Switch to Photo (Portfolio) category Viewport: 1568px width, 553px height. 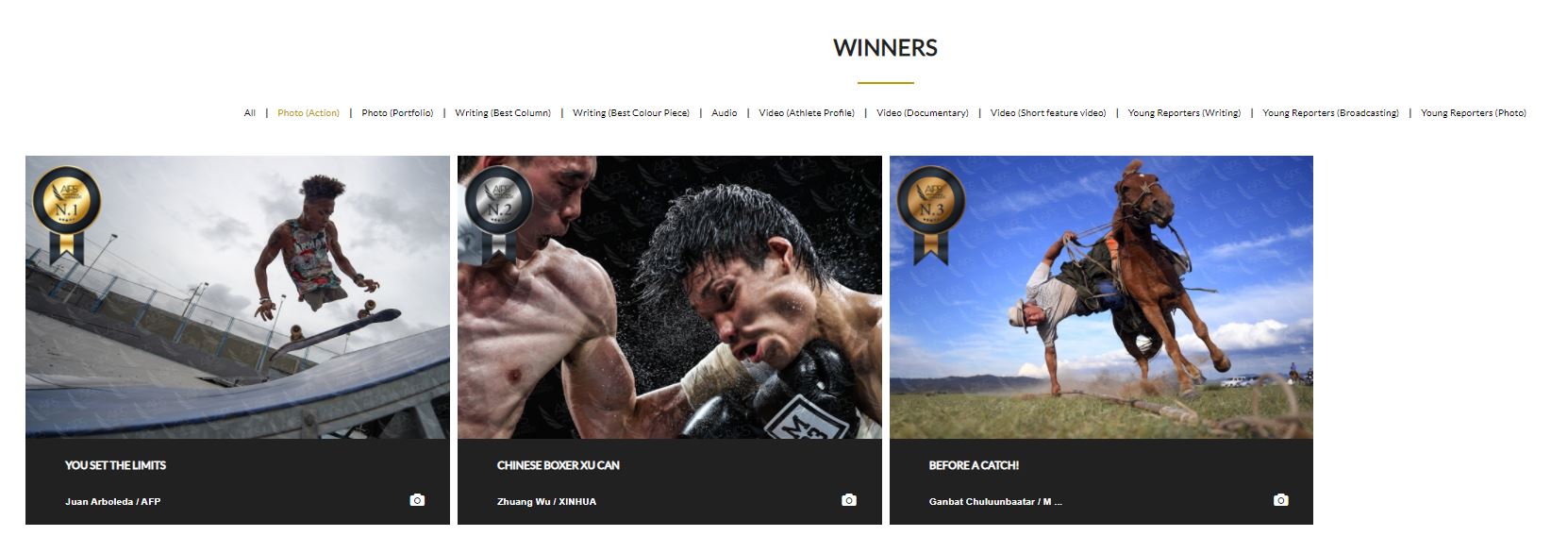[x=397, y=113]
